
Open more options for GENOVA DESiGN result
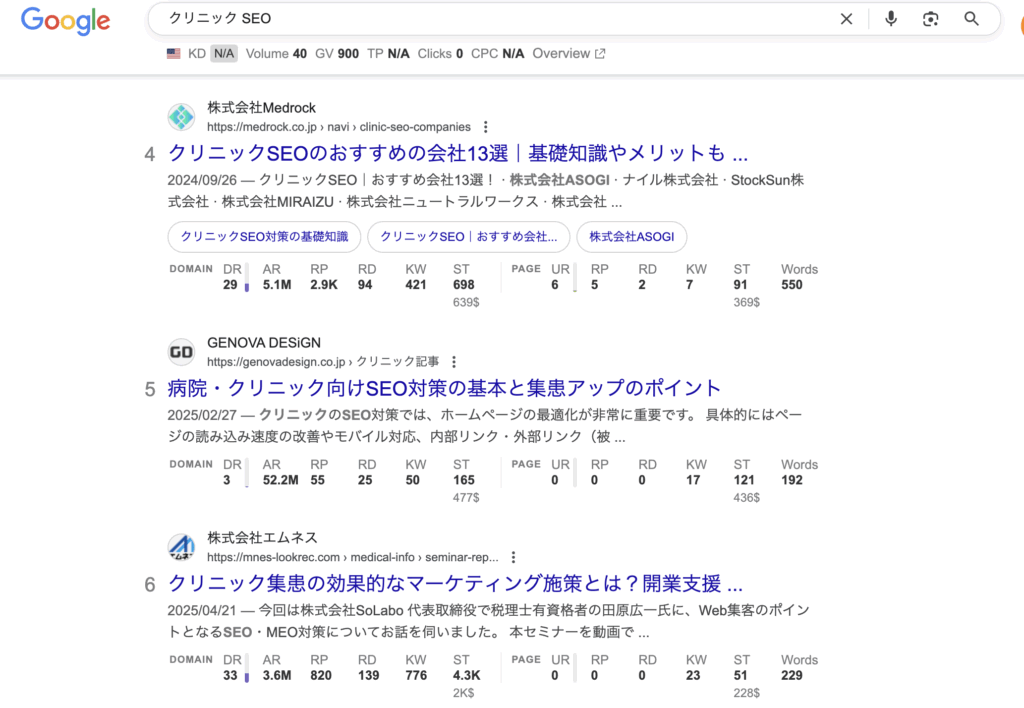[x=454, y=361]
